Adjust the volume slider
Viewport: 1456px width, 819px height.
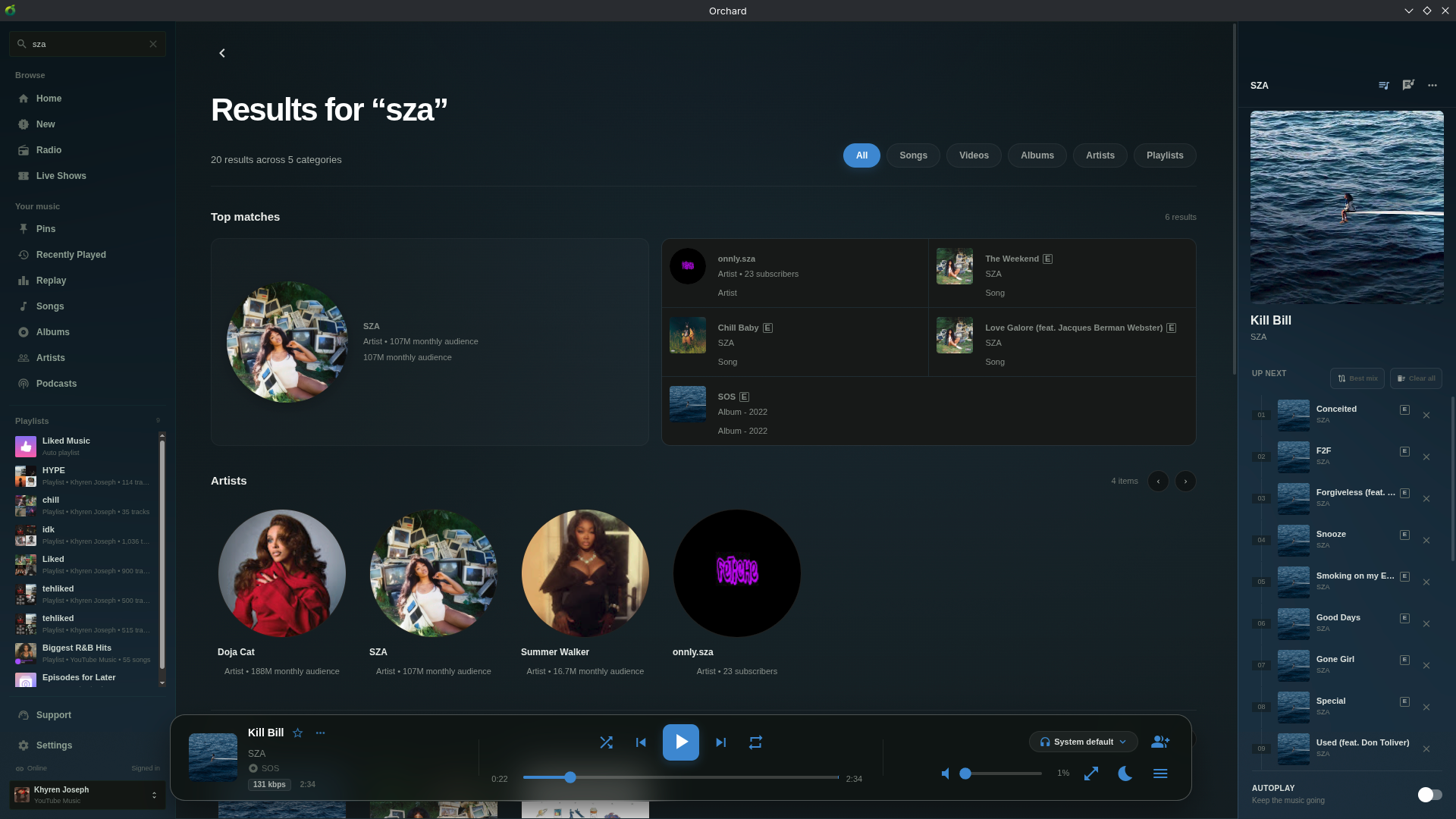pyautogui.click(x=1003, y=773)
